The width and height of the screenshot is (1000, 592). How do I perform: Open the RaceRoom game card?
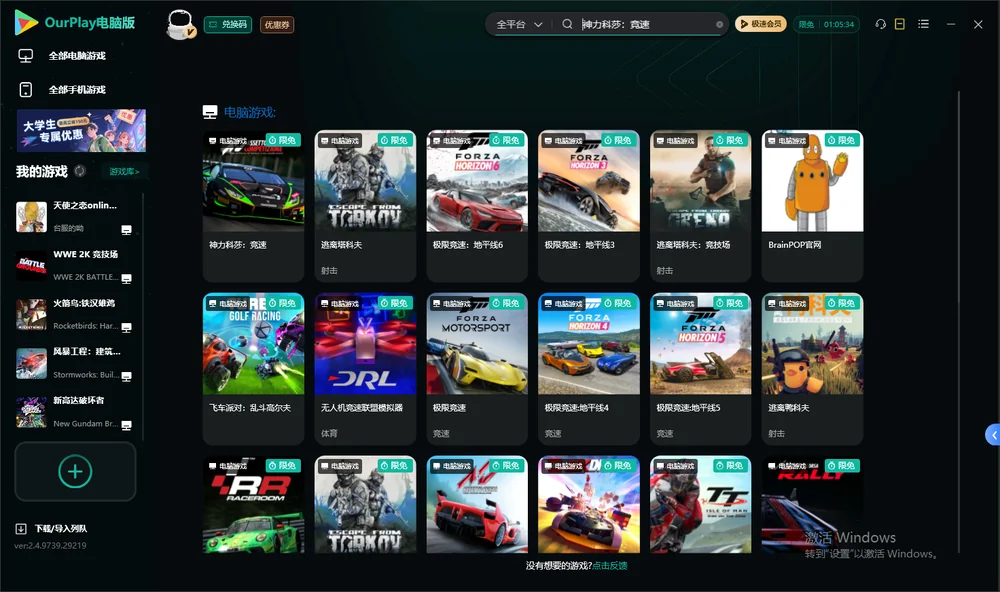(253, 504)
